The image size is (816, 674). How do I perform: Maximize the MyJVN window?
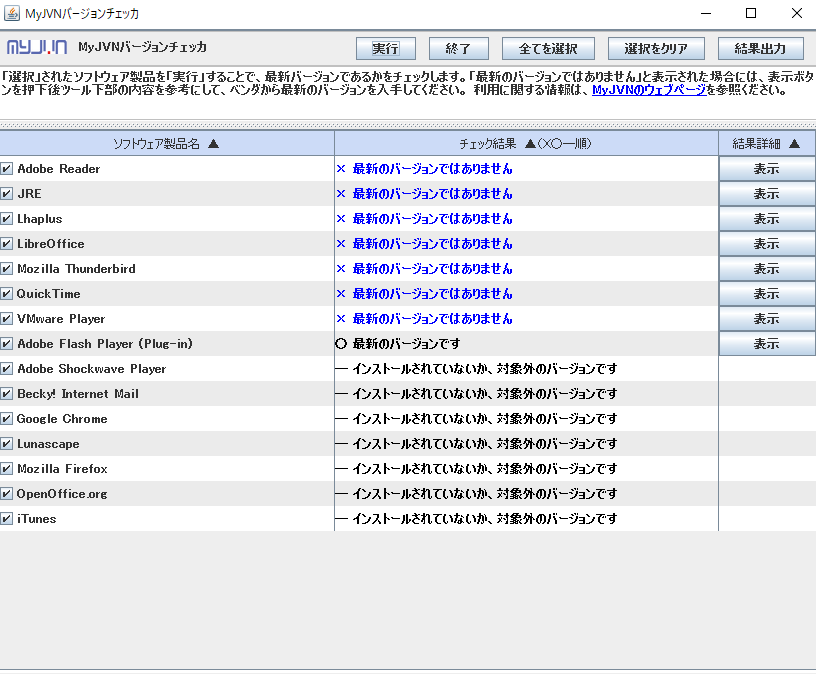point(751,13)
